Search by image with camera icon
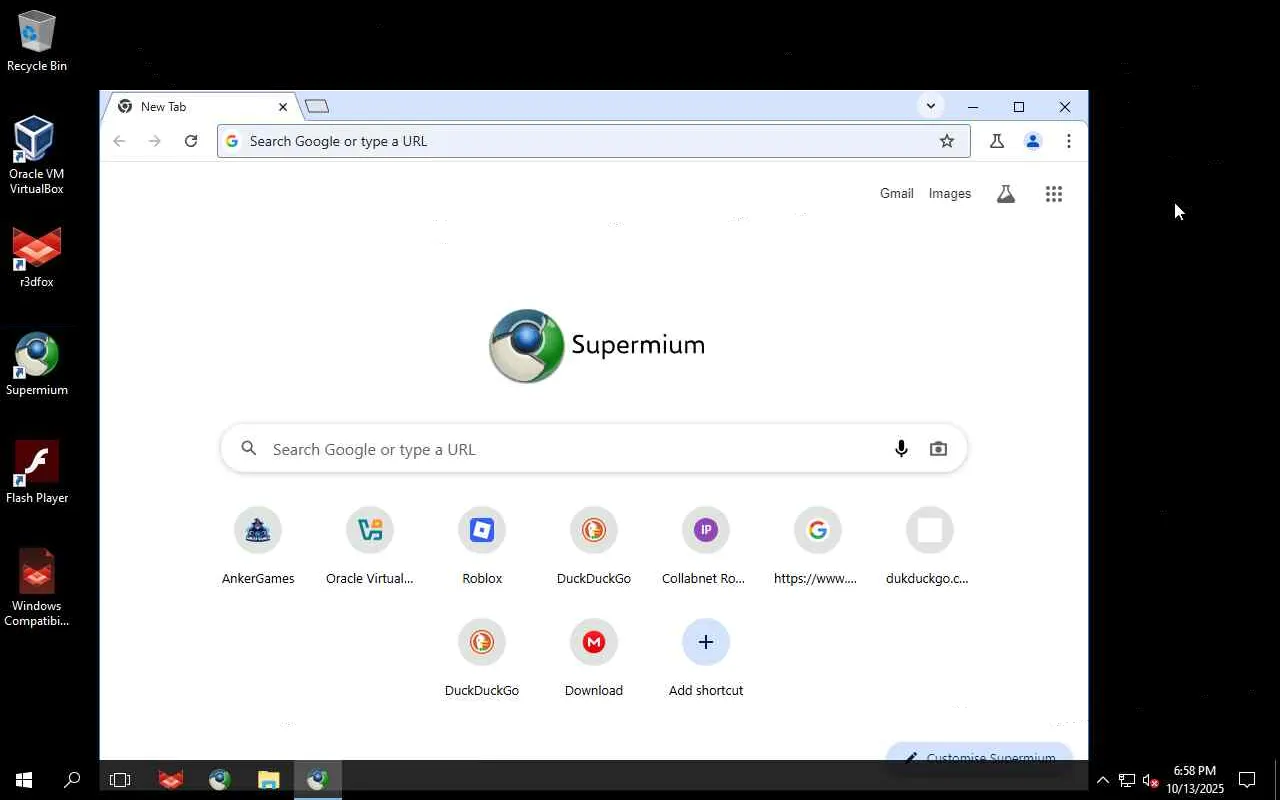 938,449
